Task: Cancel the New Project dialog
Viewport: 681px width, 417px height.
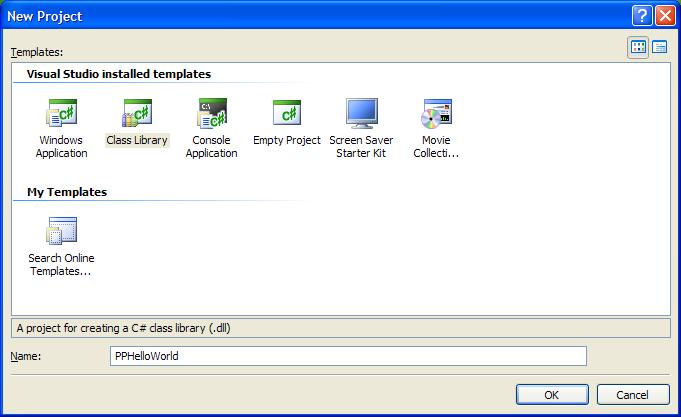Action: [x=633, y=395]
